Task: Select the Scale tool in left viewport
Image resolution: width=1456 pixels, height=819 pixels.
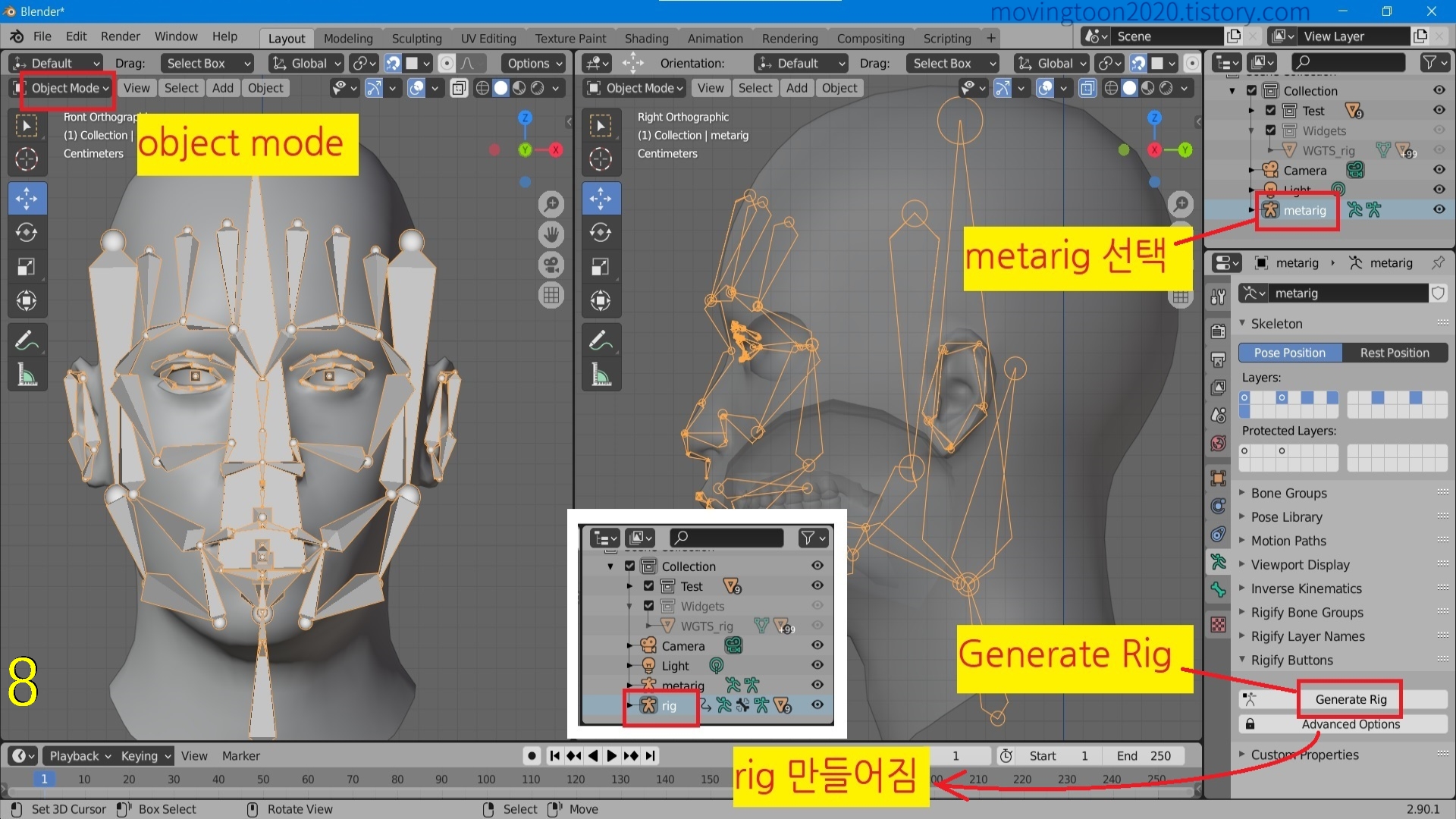Action: click(x=27, y=267)
